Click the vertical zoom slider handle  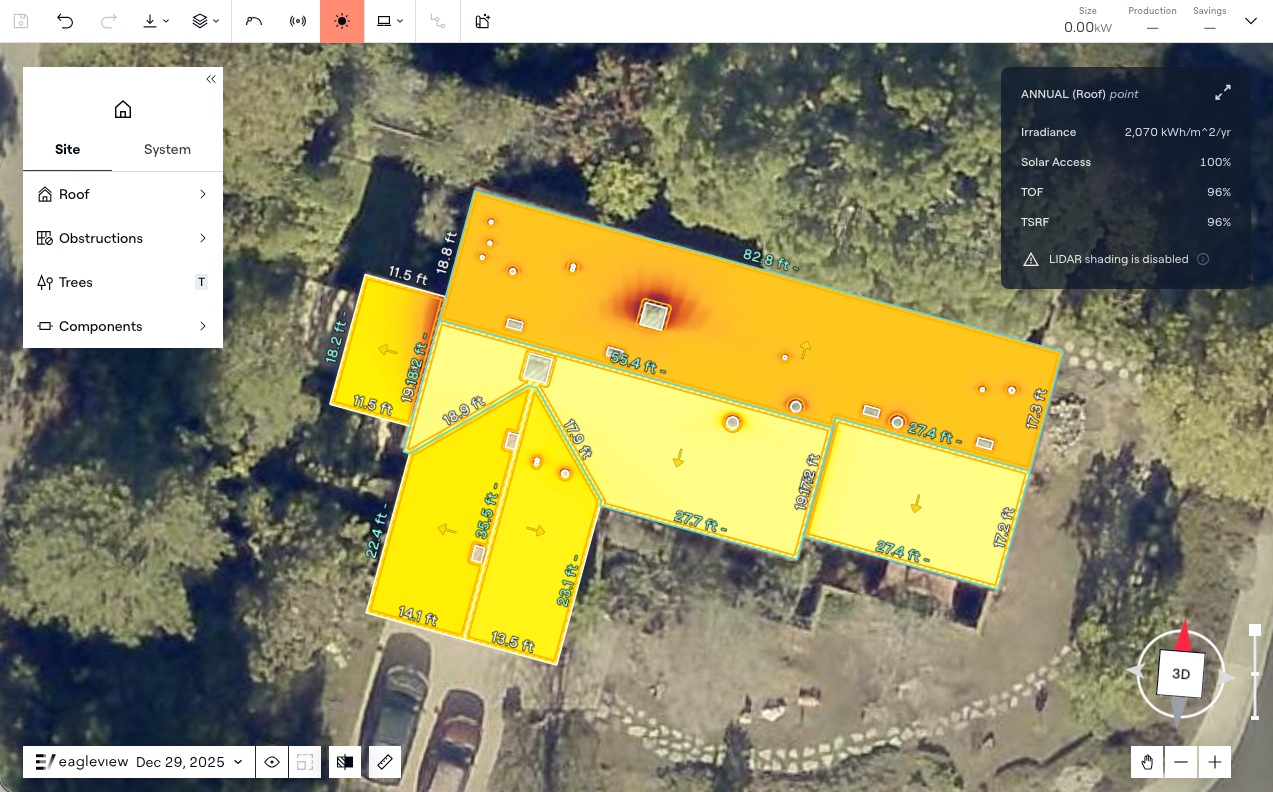coord(1255,630)
